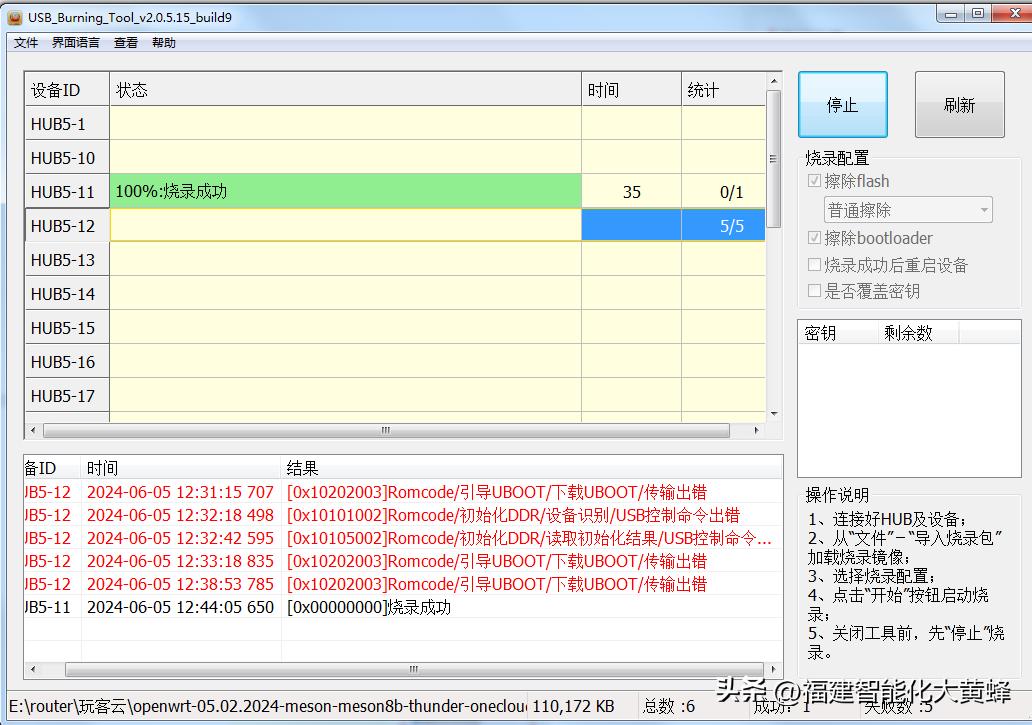Select the 0x00000000烧录成功 log entry
Screen dimensions: 1032x725
400,607
